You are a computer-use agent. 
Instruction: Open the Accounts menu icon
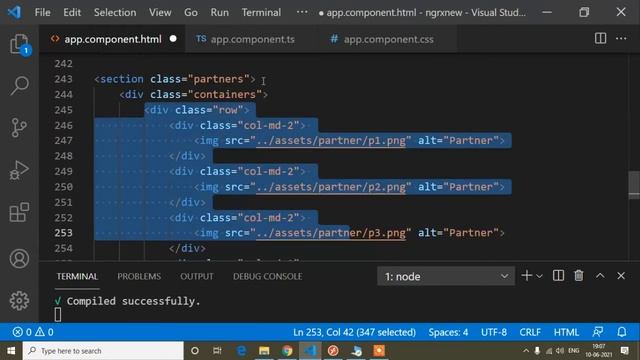click(19, 259)
